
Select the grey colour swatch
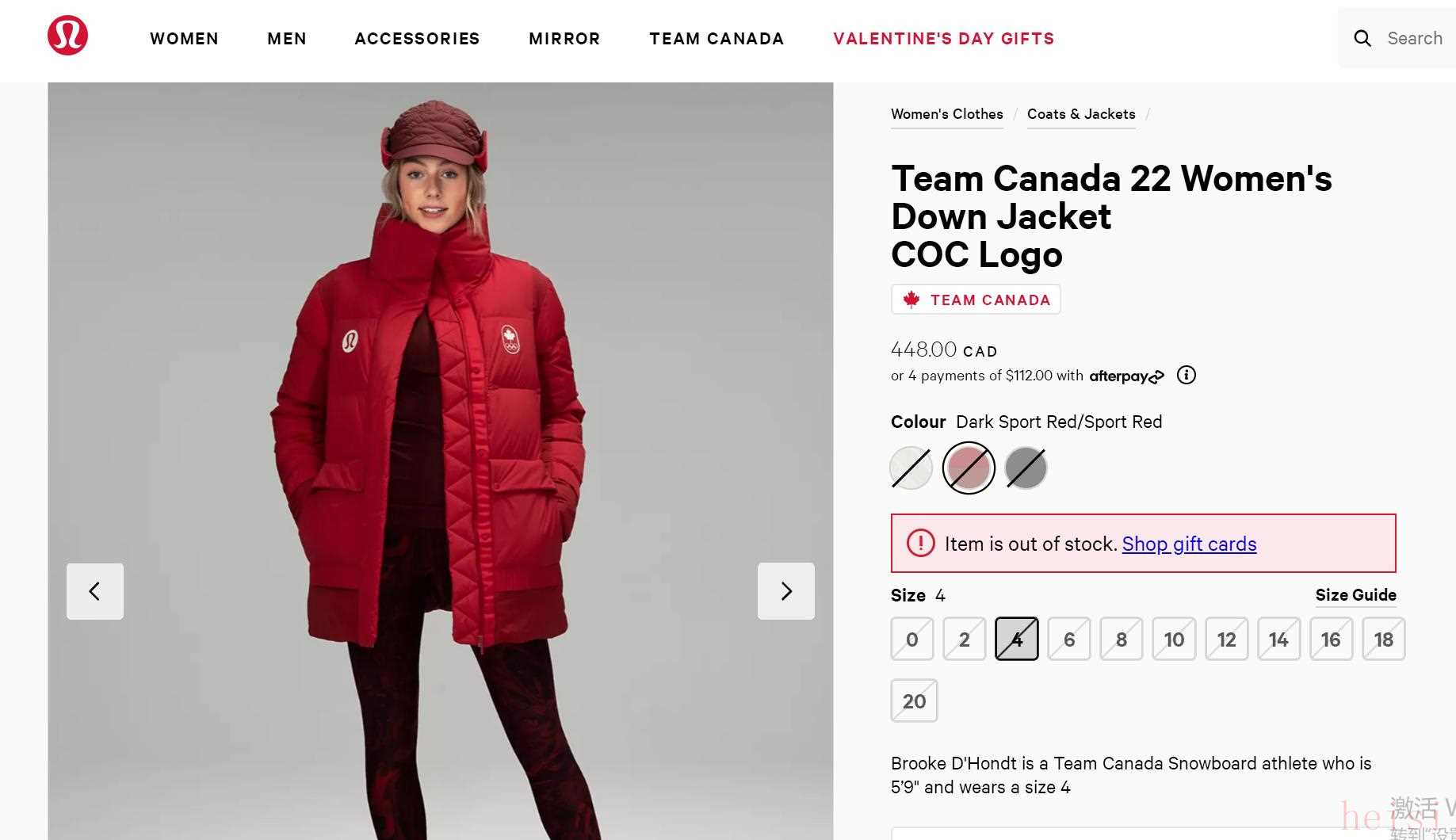click(x=1026, y=468)
